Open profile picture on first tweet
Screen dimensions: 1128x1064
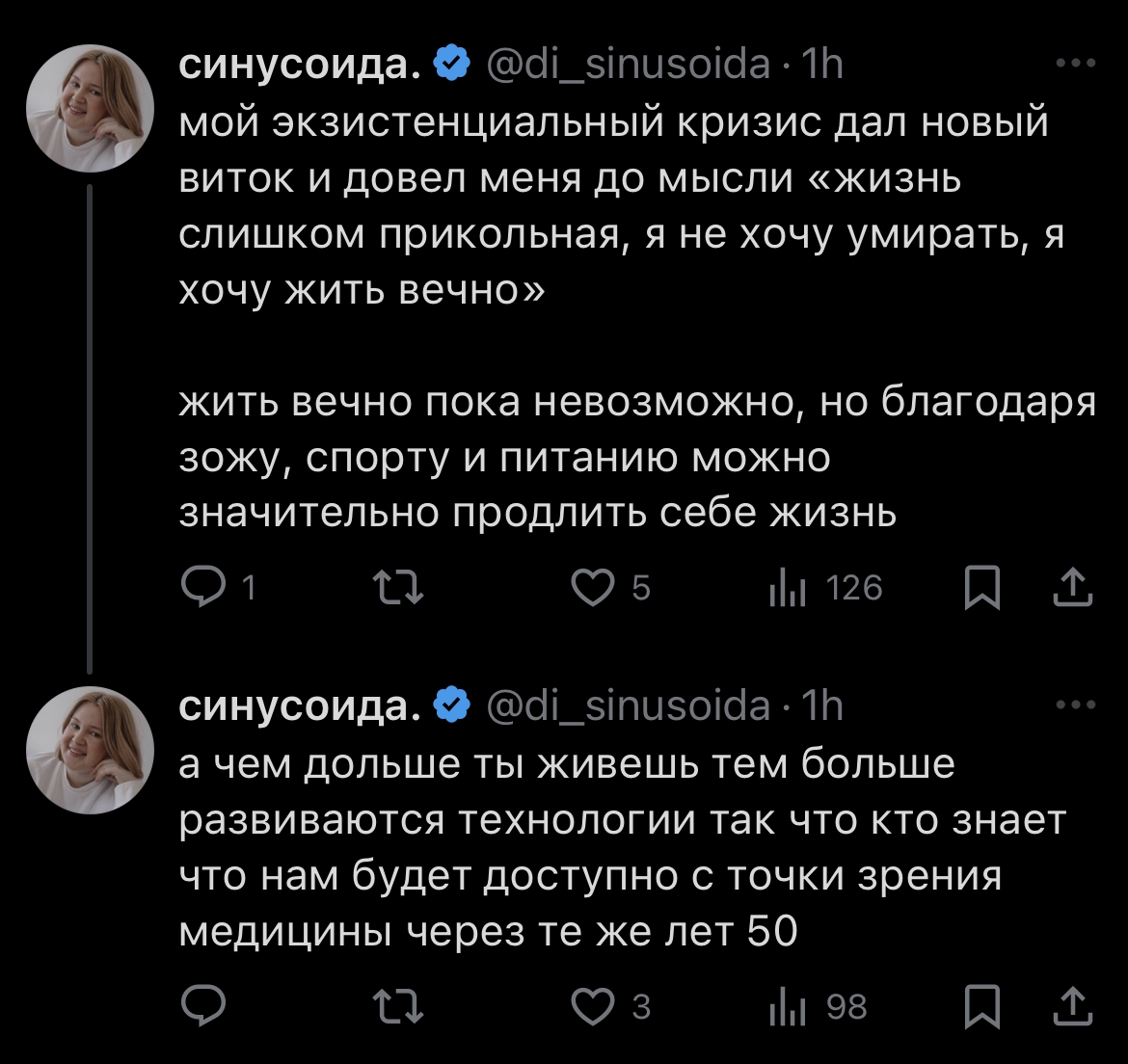point(91,108)
